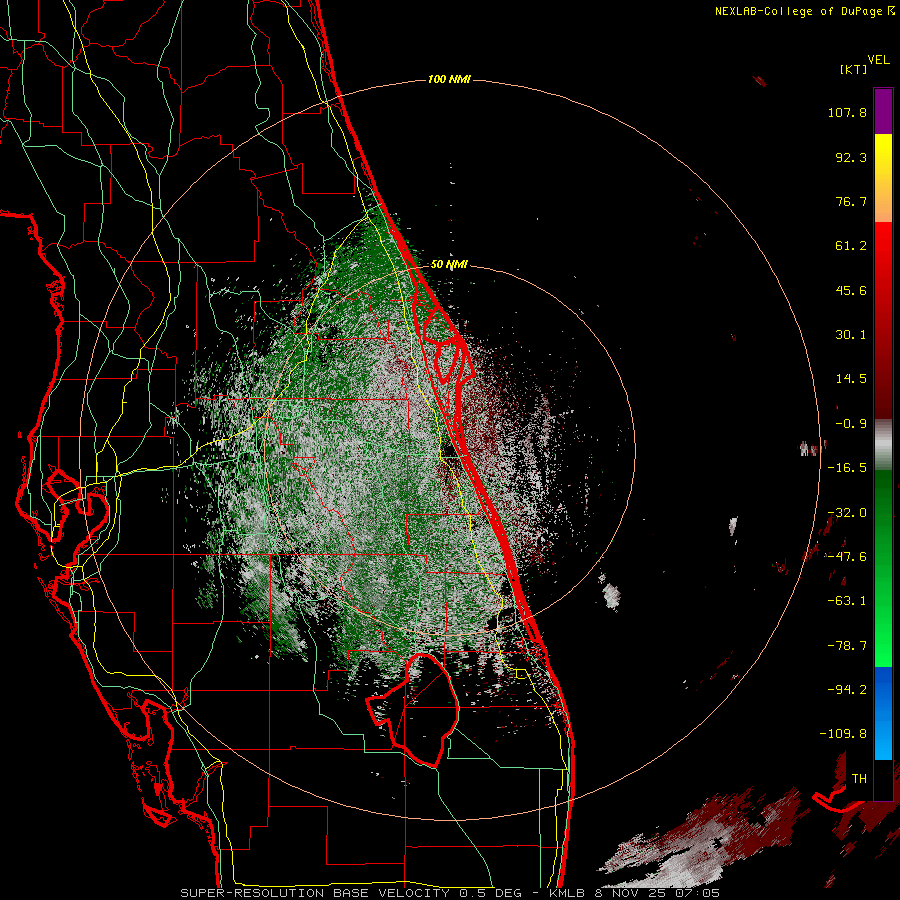Click the TH threshold label
This screenshot has width=900, height=900.
point(859,778)
